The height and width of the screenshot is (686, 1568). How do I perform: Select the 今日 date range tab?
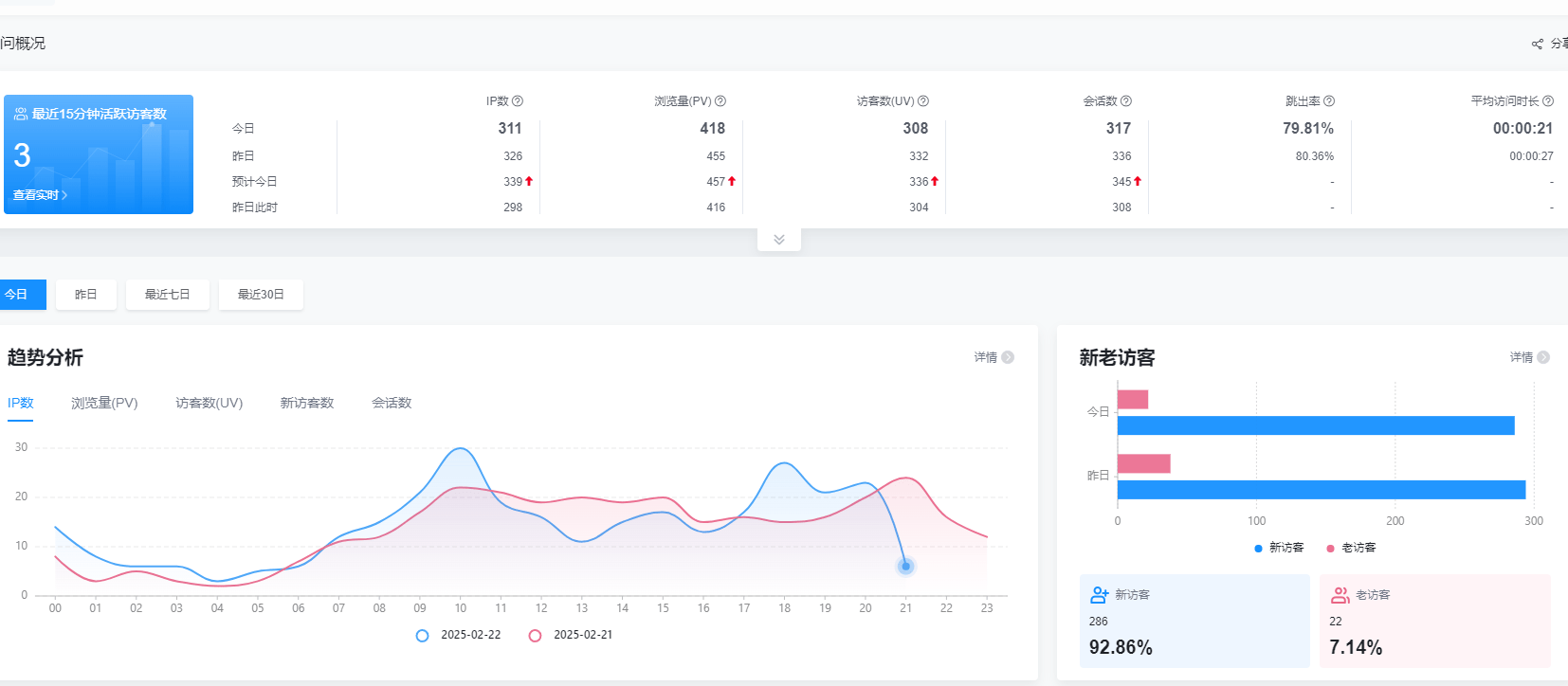(21, 295)
